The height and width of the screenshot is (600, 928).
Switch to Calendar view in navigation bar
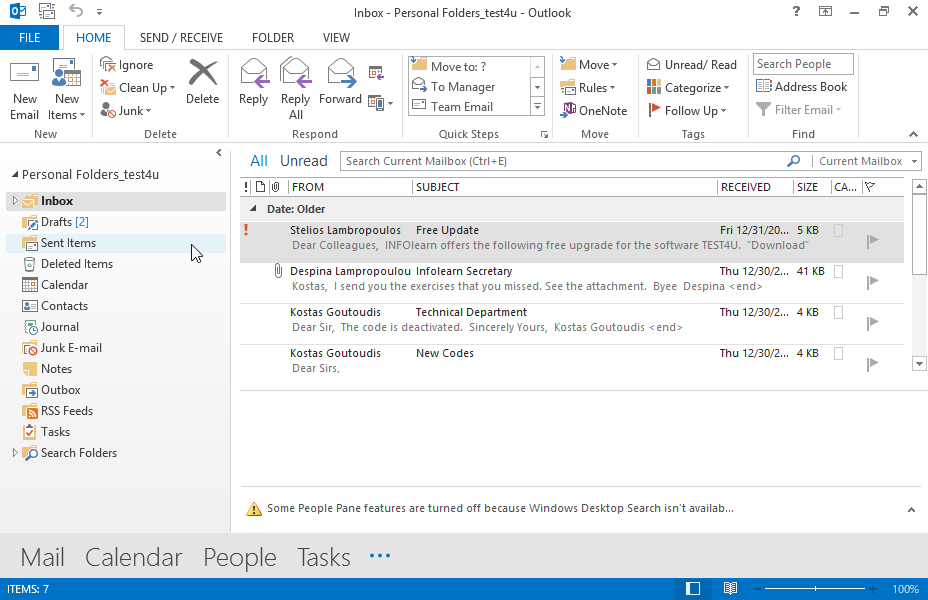click(x=134, y=557)
